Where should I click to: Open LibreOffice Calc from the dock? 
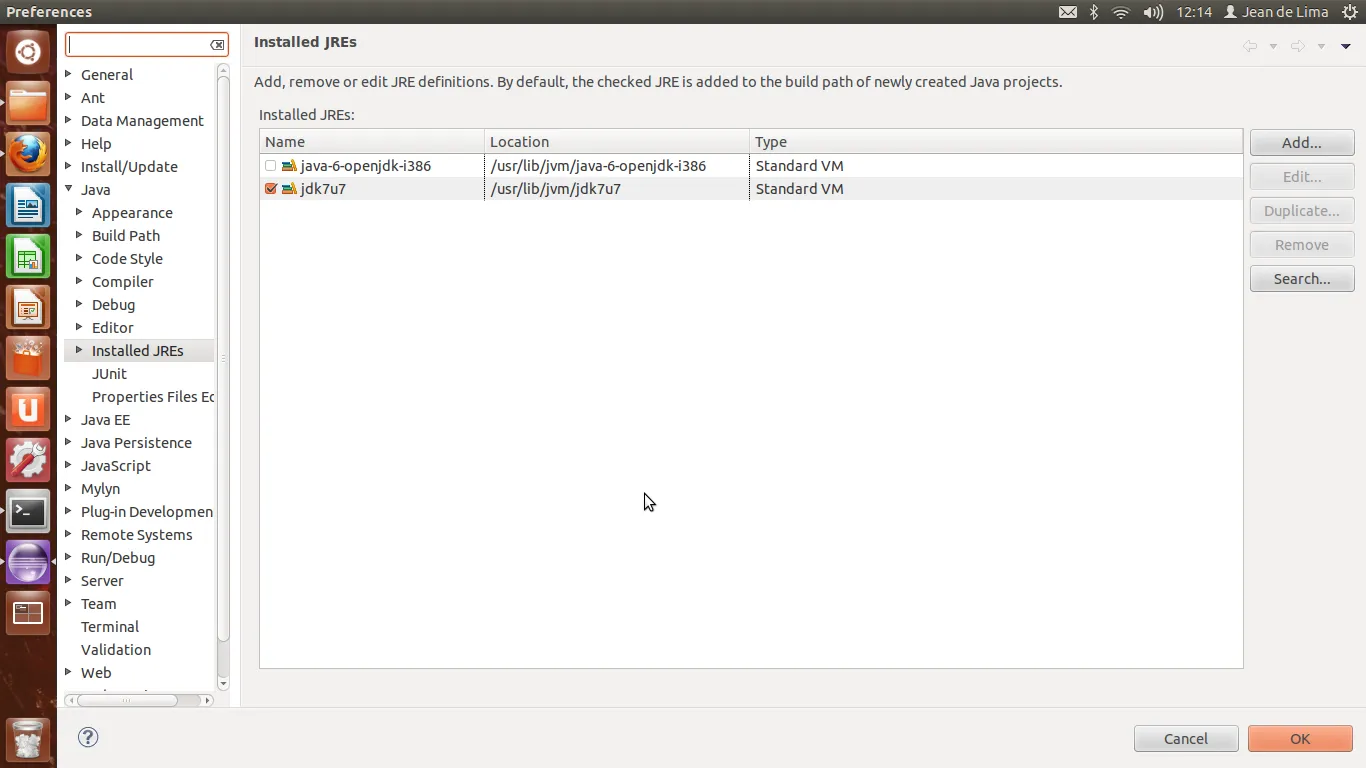point(28,258)
